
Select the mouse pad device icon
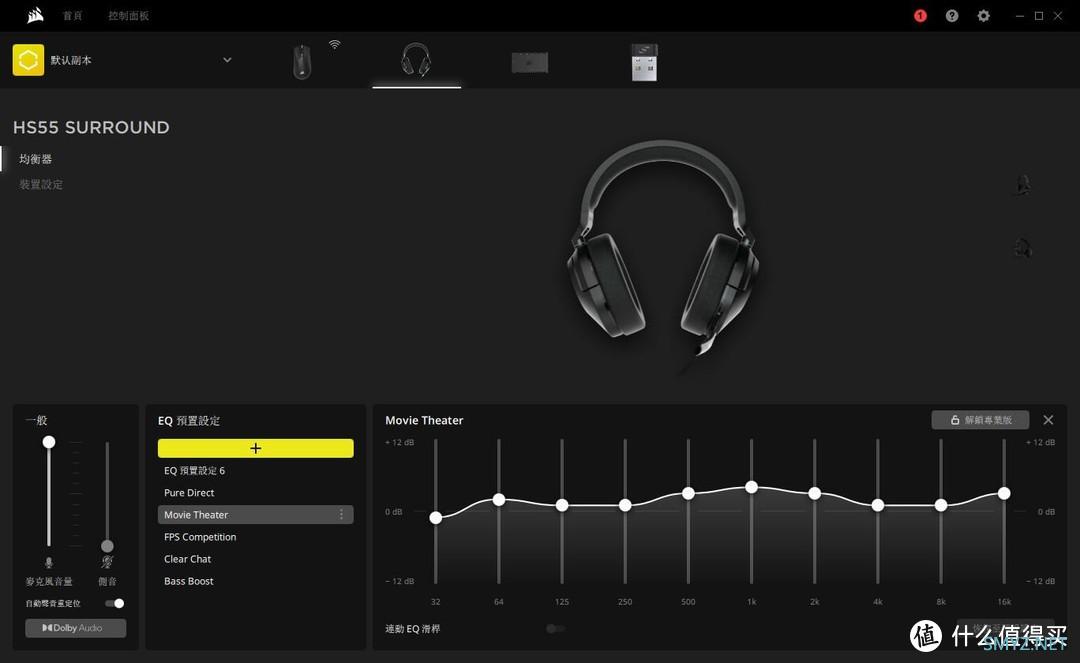click(530, 62)
